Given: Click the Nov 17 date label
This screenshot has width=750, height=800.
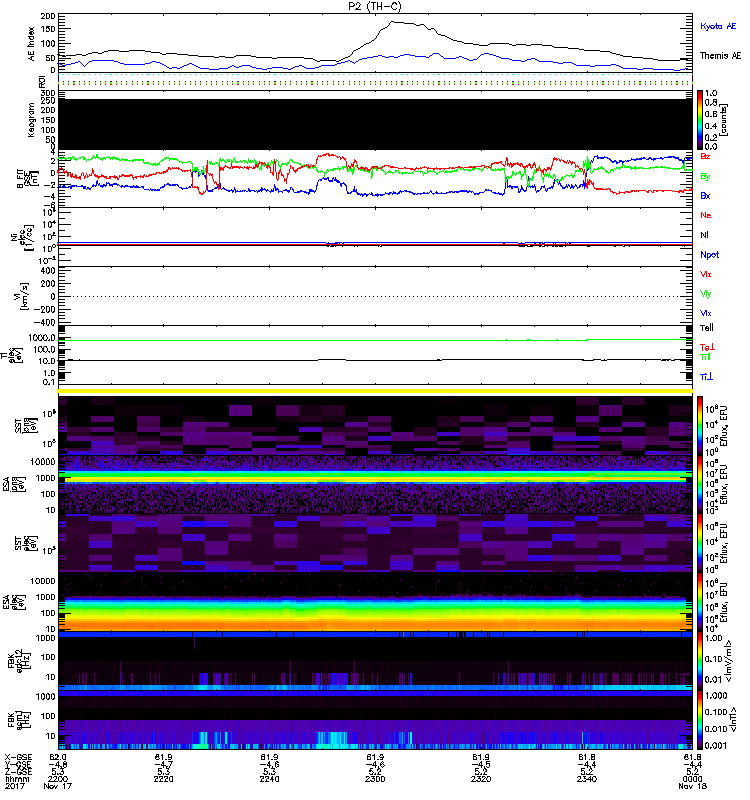Looking at the screenshot, I should click(x=58, y=786).
